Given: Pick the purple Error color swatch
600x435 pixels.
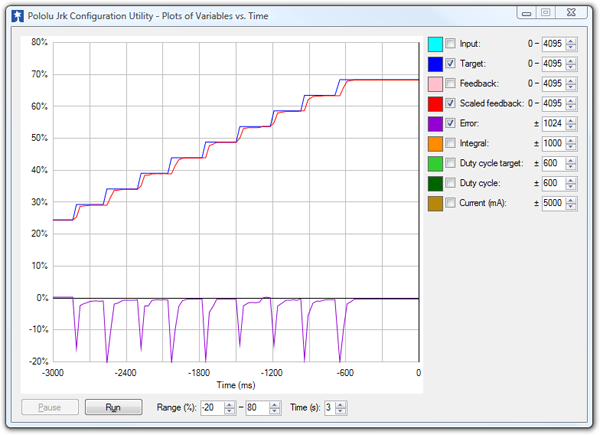Looking at the screenshot, I should tap(435, 124).
